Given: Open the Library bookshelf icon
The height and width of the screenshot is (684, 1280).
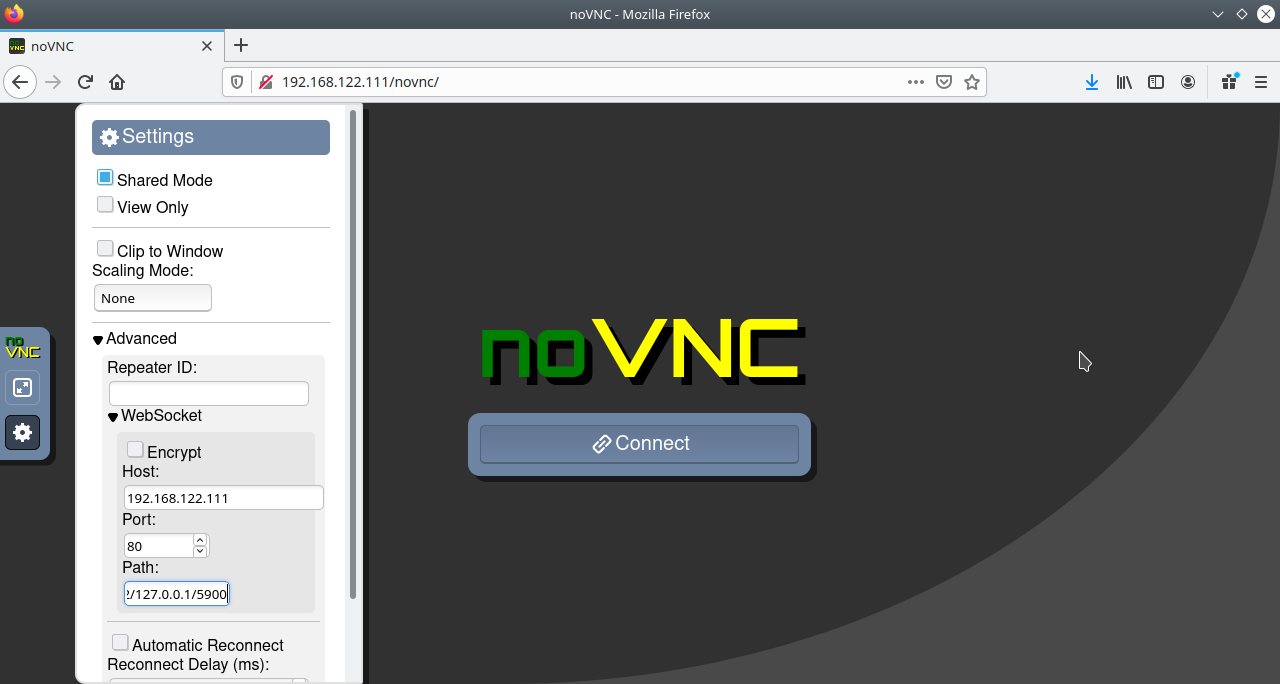Looking at the screenshot, I should tap(1124, 82).
